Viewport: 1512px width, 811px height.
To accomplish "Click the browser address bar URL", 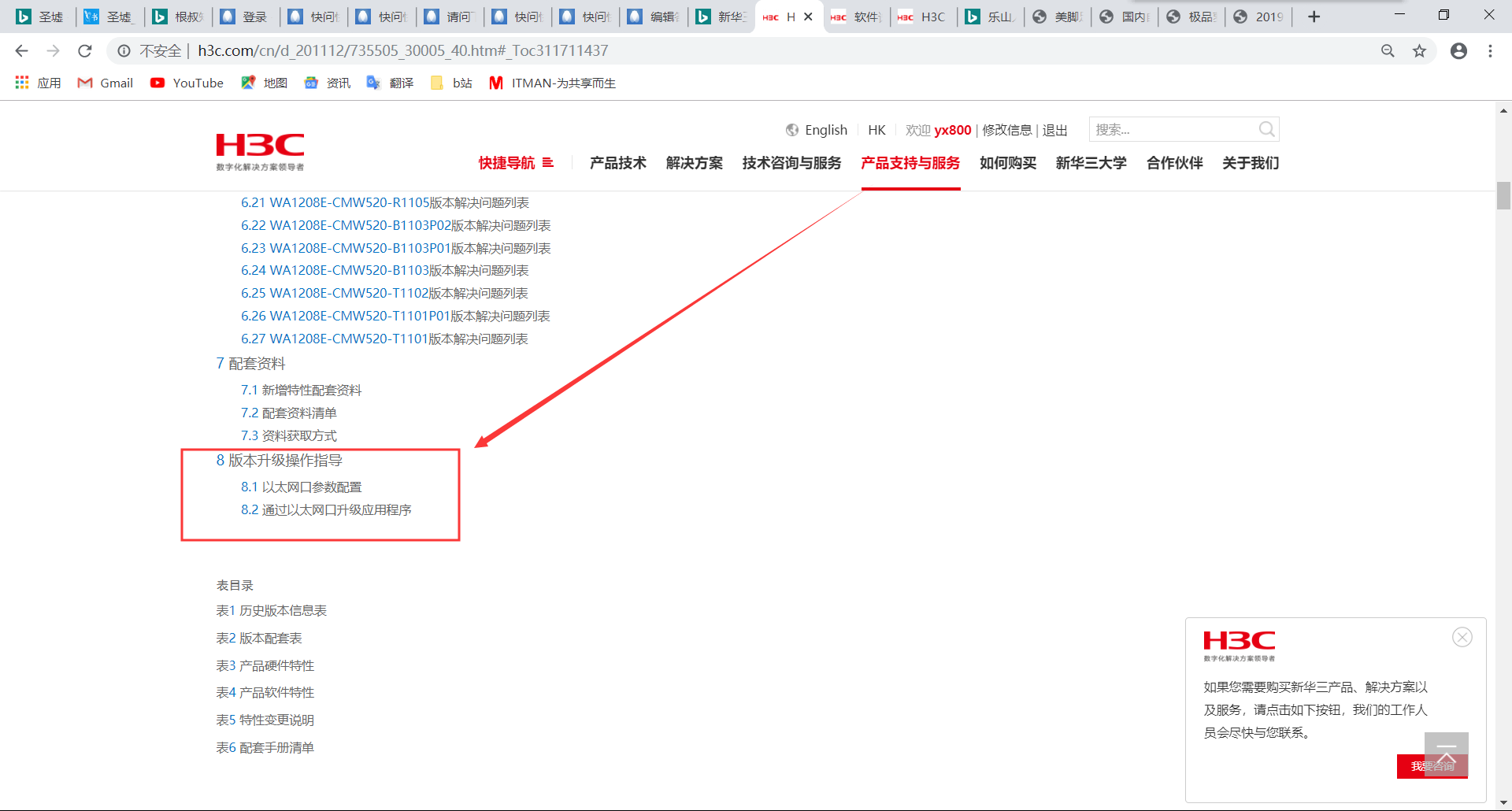I will [403, 51].
